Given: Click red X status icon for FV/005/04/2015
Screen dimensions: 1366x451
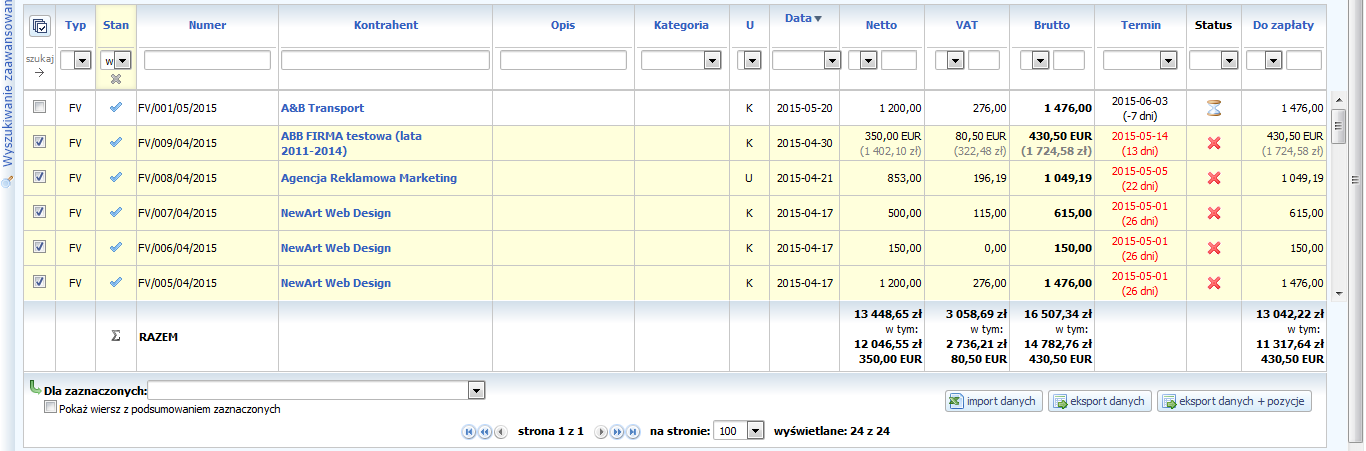Looking at the screenshot, I should click(x=1214, y=283).
